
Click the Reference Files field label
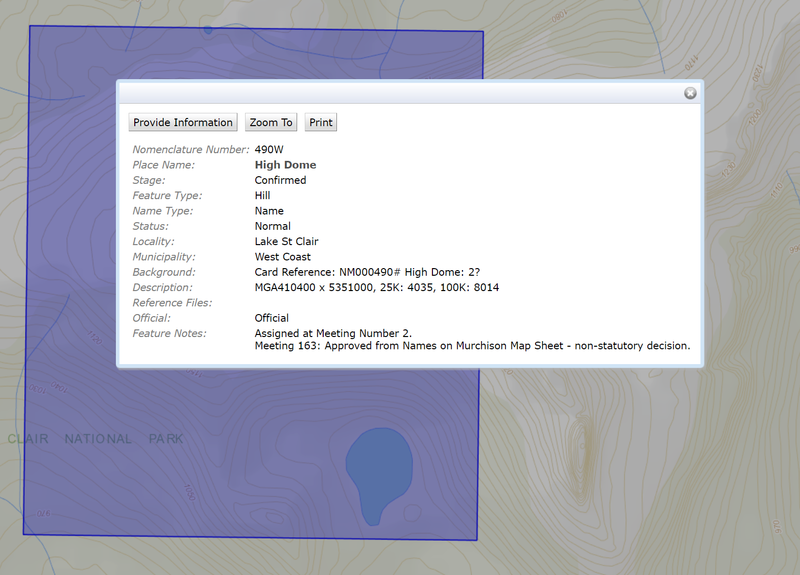(x=172, y=303)
